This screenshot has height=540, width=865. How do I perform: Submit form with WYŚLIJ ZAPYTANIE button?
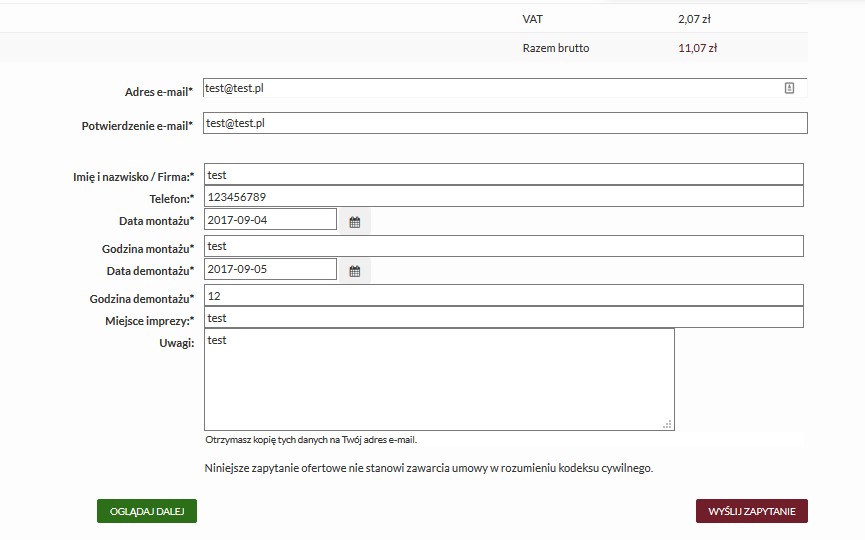click(x=751, y=511)
